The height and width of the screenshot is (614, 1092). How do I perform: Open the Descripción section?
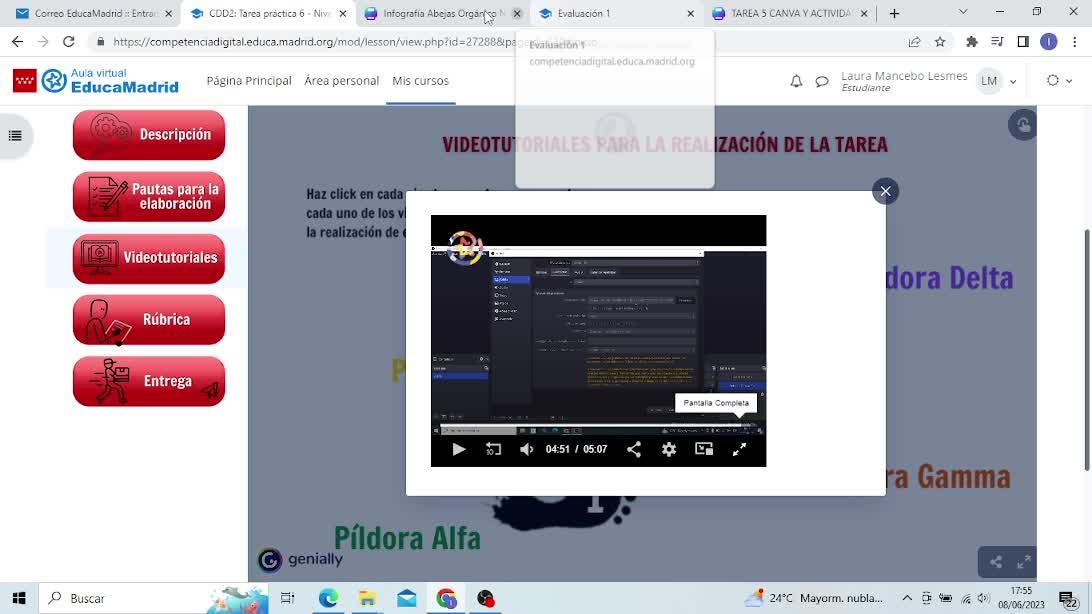pos(149,134)
